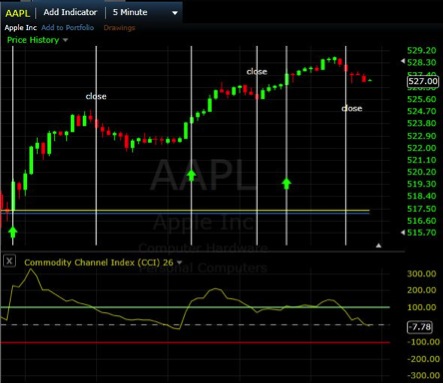Click the -200.00 CCI axis label
The width and height of the screenshot is (444, 384).
[423, 359]
